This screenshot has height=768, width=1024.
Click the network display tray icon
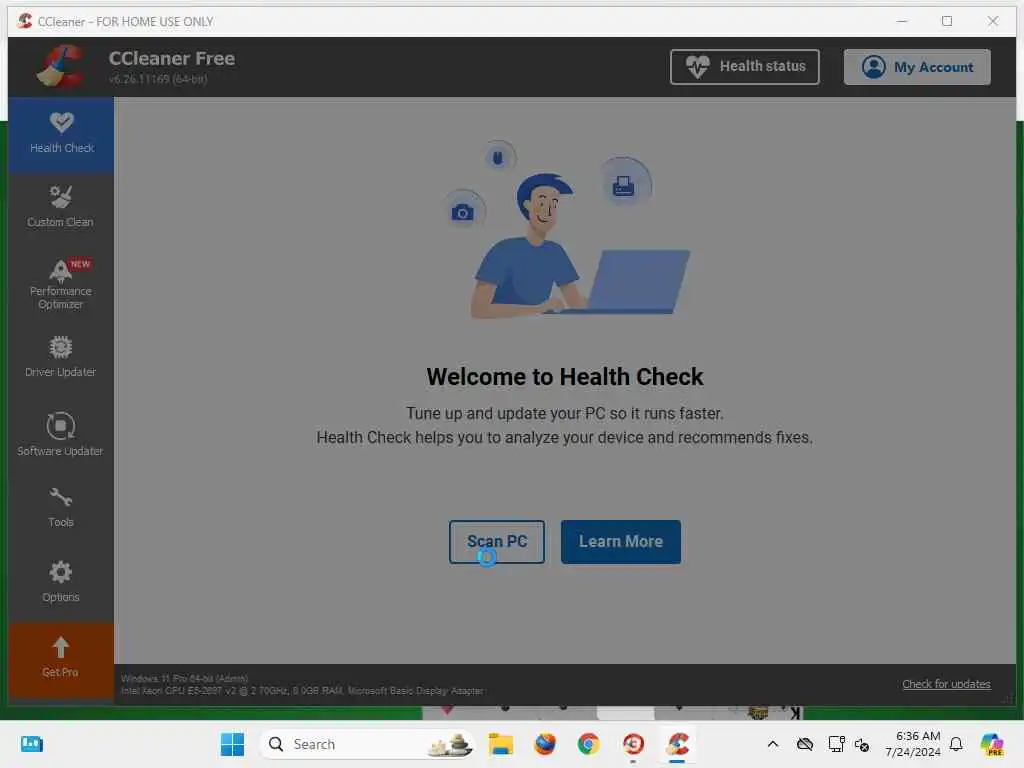(836, 744)
